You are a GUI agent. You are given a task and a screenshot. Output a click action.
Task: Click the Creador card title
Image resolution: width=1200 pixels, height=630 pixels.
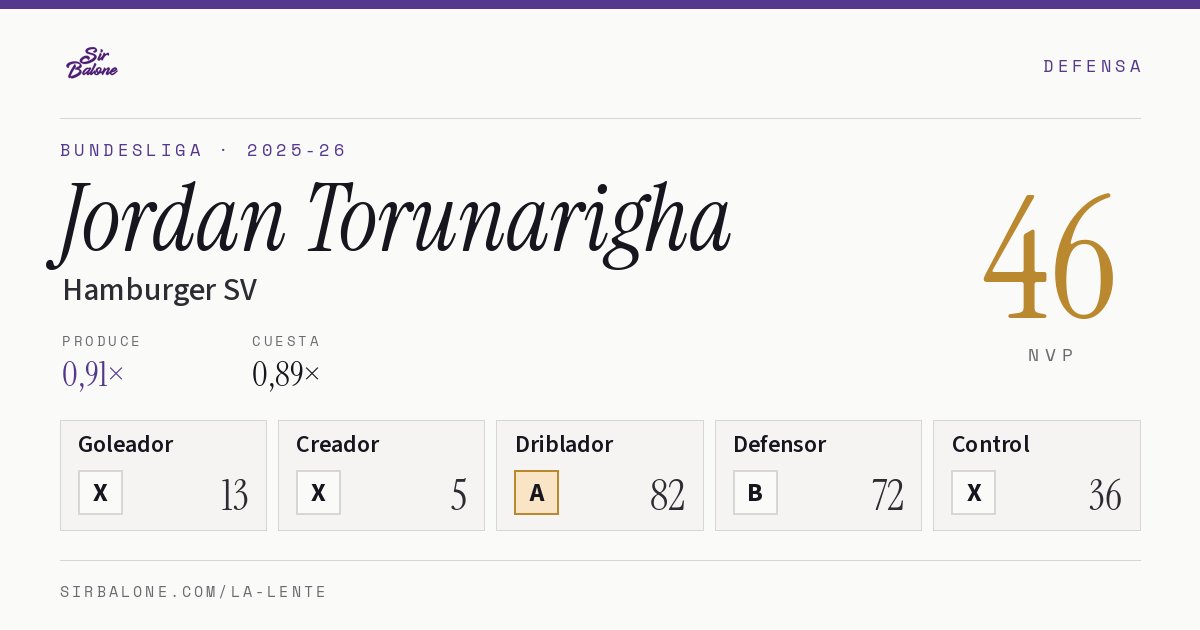338,444
